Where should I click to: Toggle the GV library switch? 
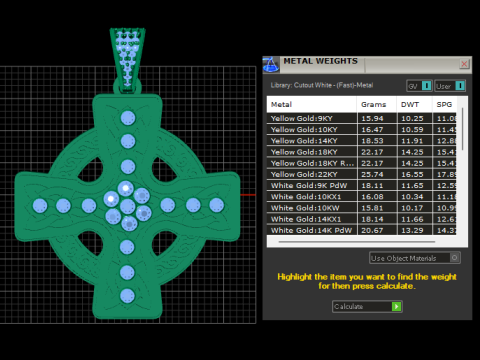point(419,86)
